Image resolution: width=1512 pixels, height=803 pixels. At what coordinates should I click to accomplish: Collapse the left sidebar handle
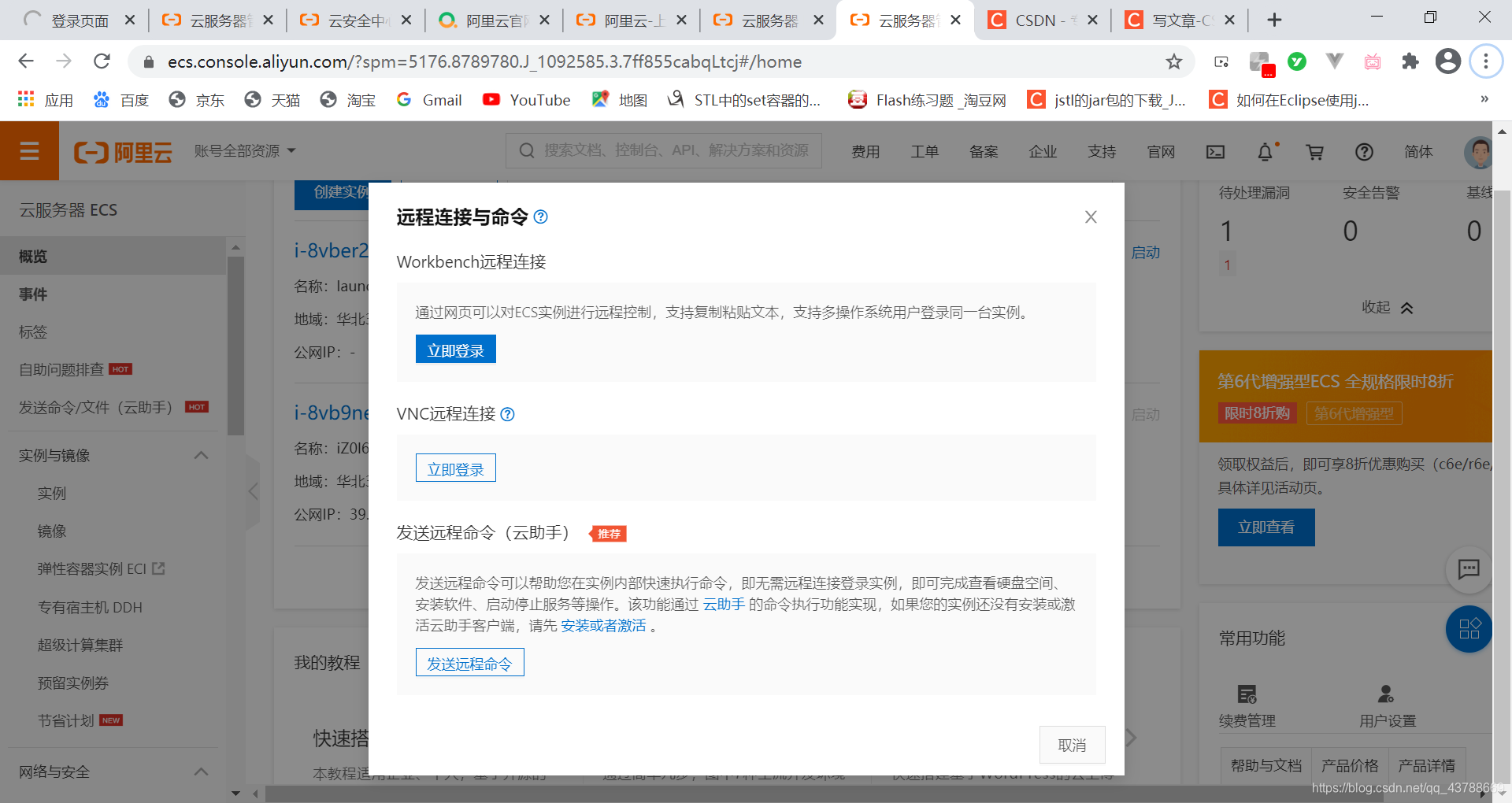pyautogui.click(x=253, y=492)
